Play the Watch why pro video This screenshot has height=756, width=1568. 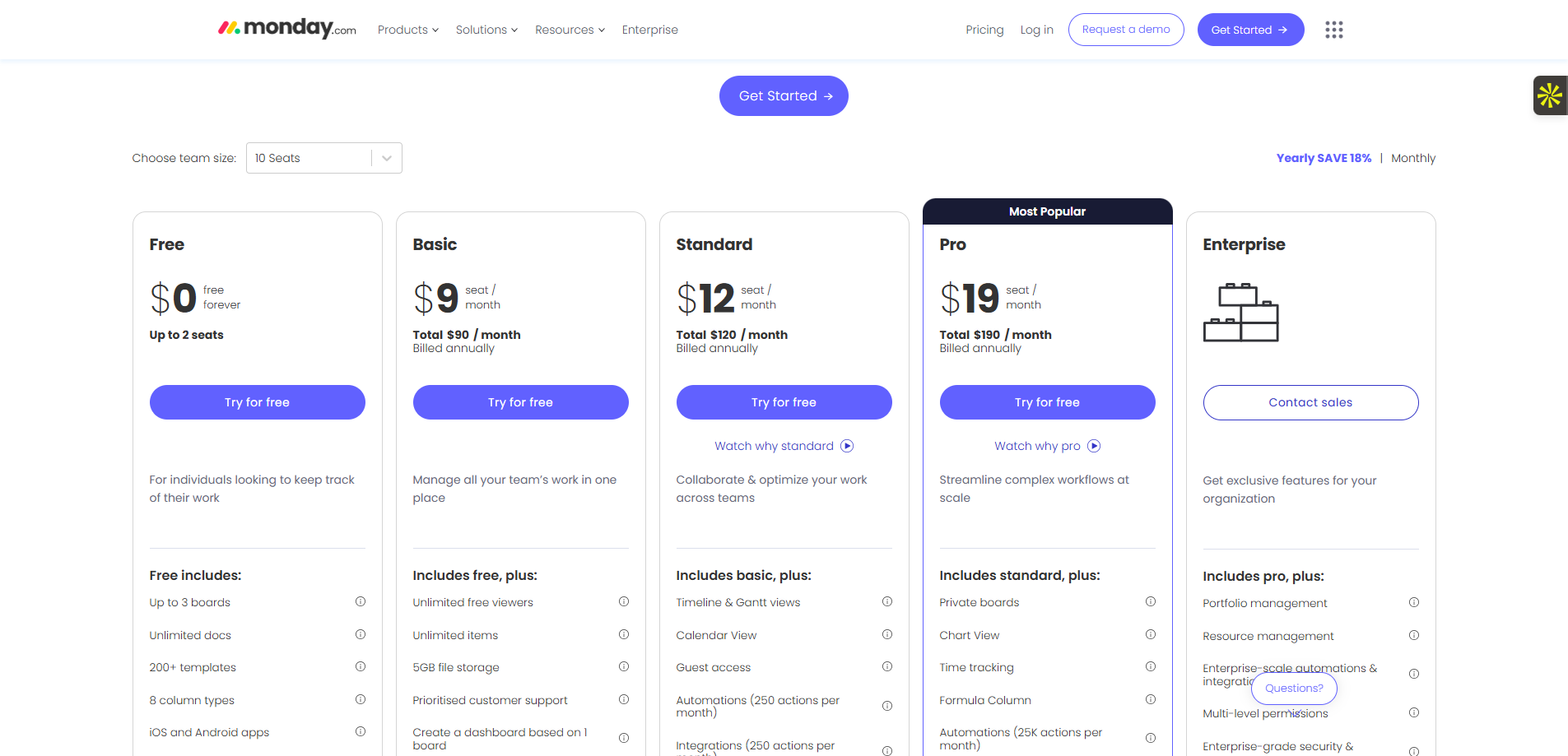[1047, 446]
